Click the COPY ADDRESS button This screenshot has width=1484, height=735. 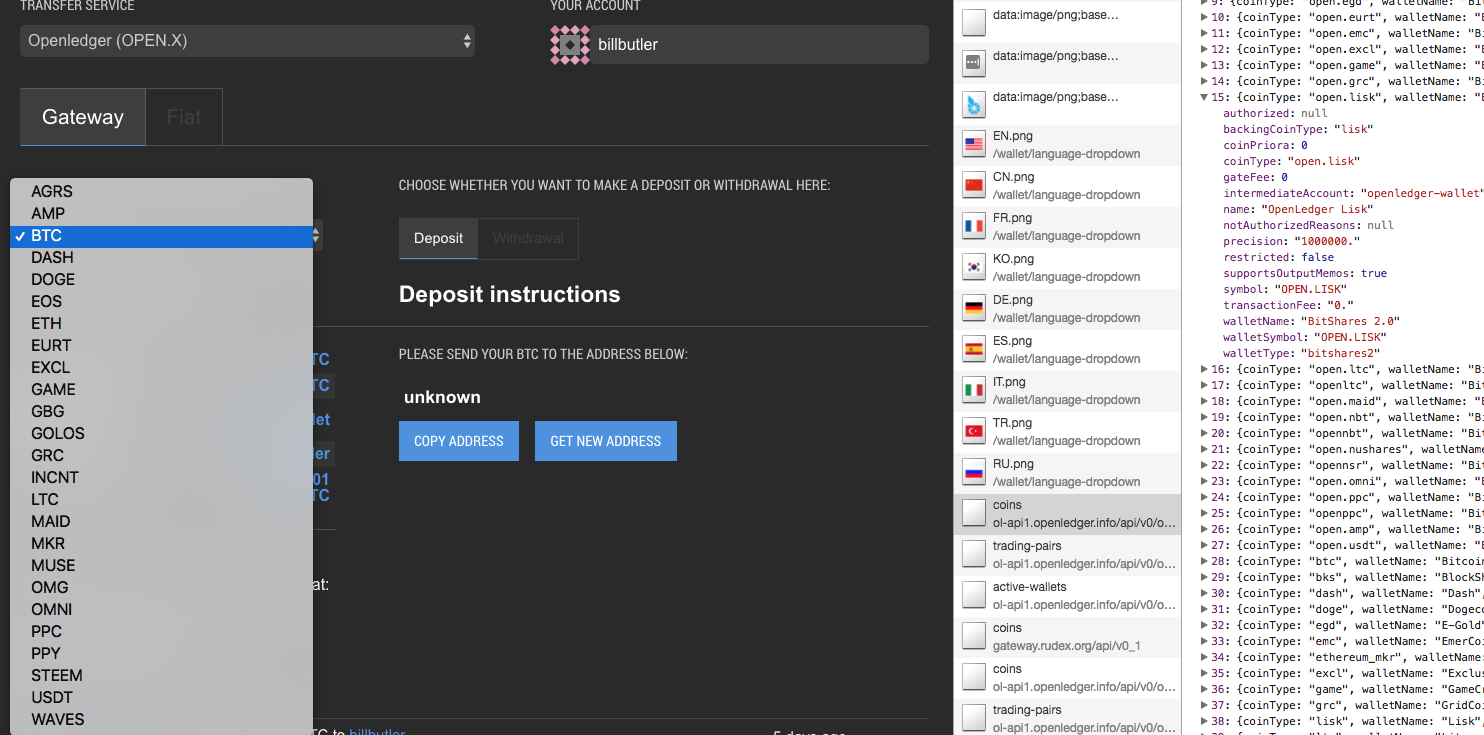coord(459,441)
